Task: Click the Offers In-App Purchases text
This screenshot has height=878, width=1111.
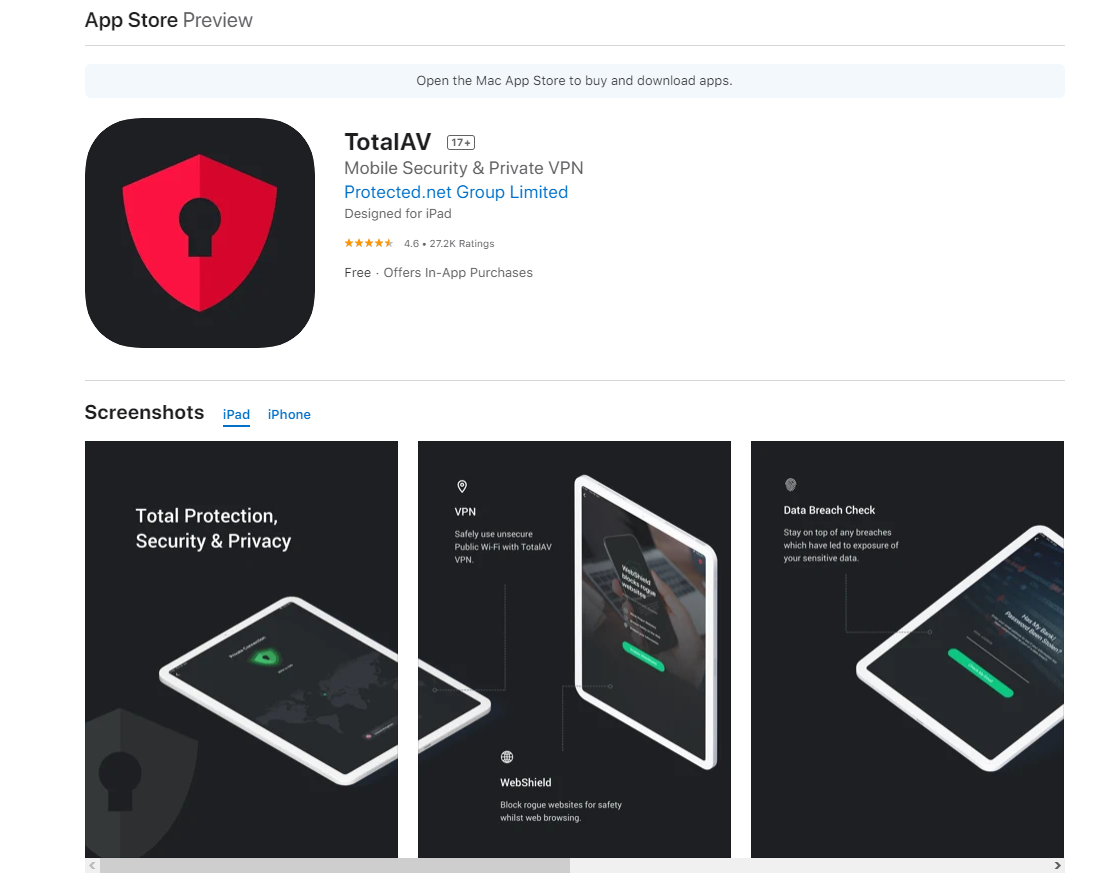Action: point(458,273)
